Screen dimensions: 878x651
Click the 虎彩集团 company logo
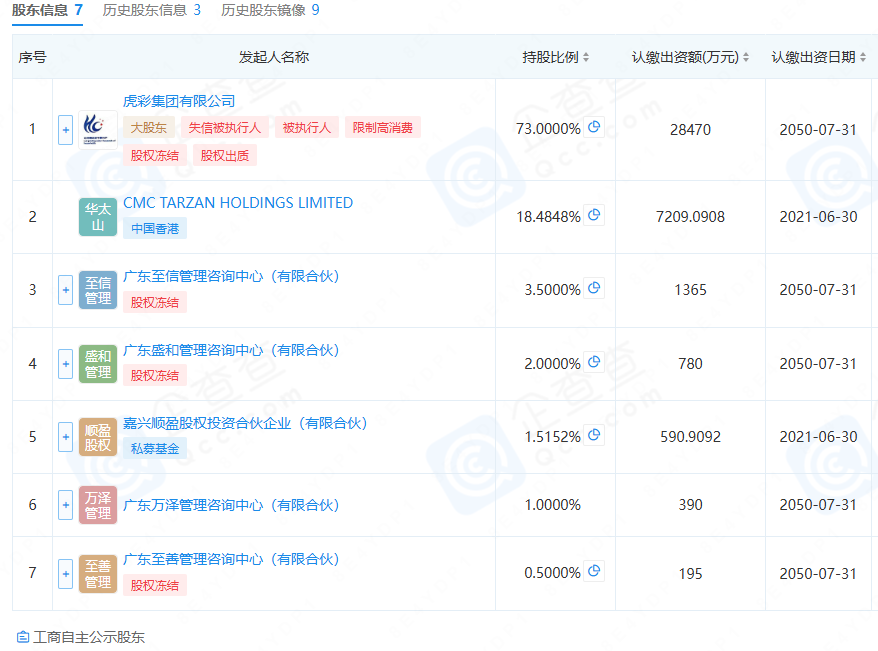[98, 129]
